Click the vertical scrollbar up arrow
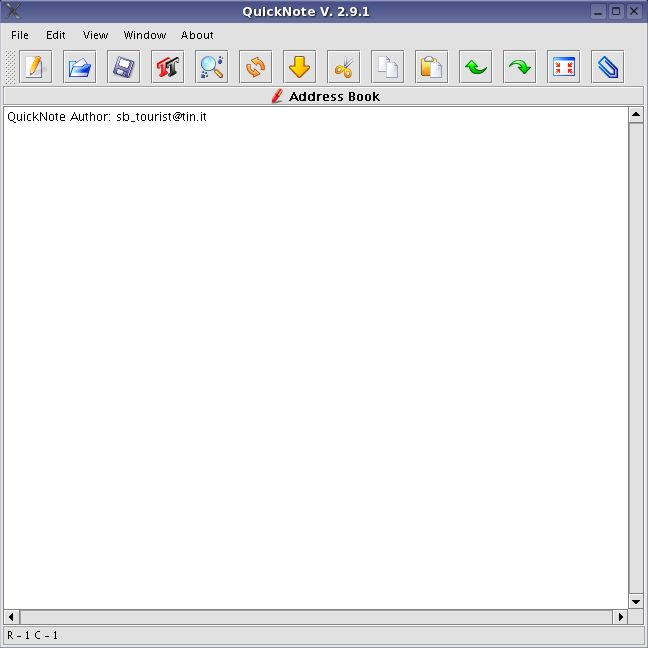This screenshot has width=648, height=648. coord(636,114)
